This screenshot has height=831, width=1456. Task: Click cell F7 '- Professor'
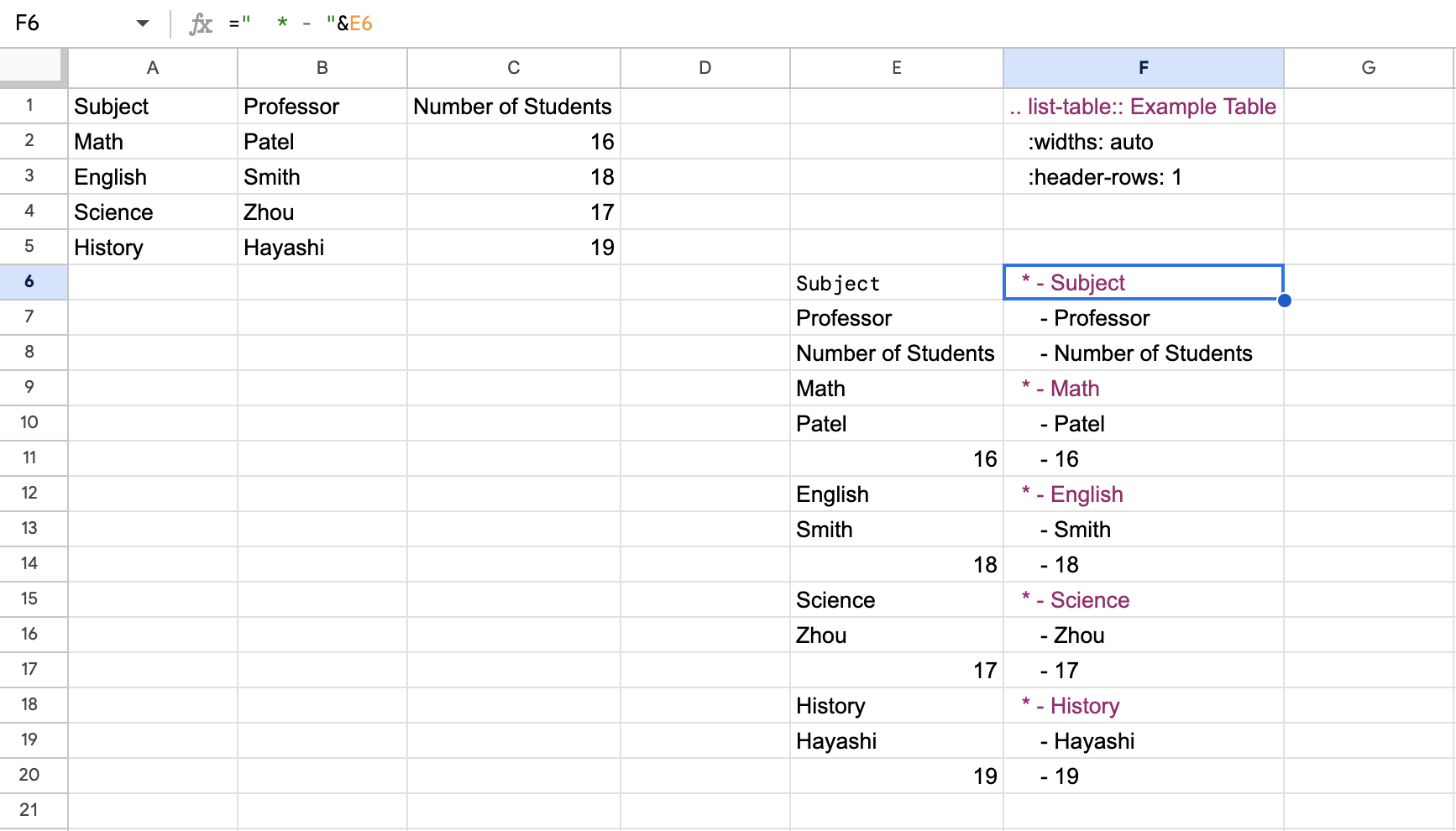click(x=1144, y=318)
